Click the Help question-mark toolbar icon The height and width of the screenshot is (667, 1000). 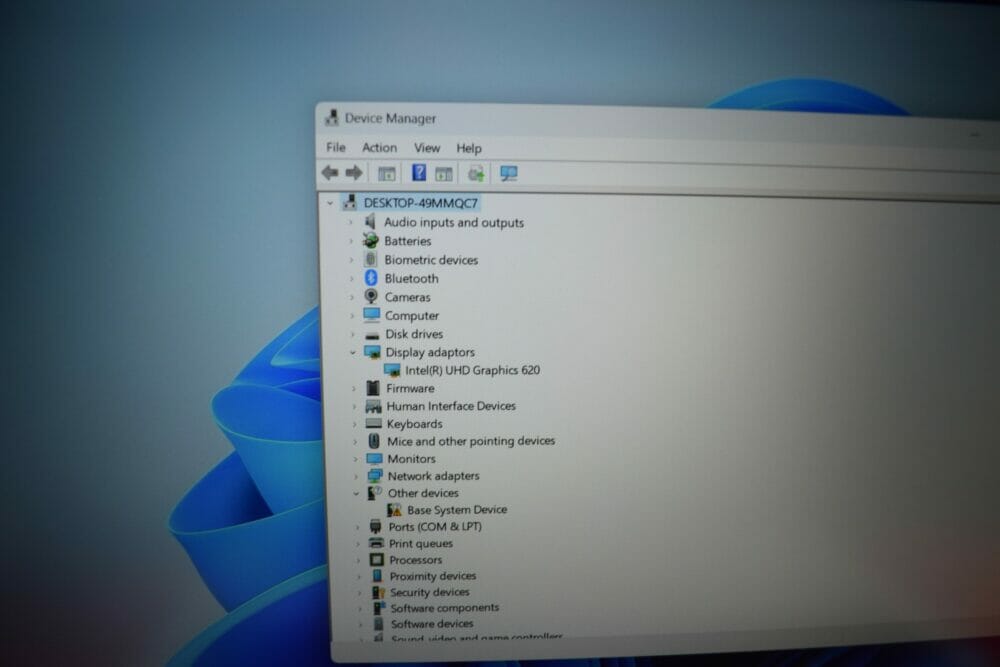click(419, 172)
